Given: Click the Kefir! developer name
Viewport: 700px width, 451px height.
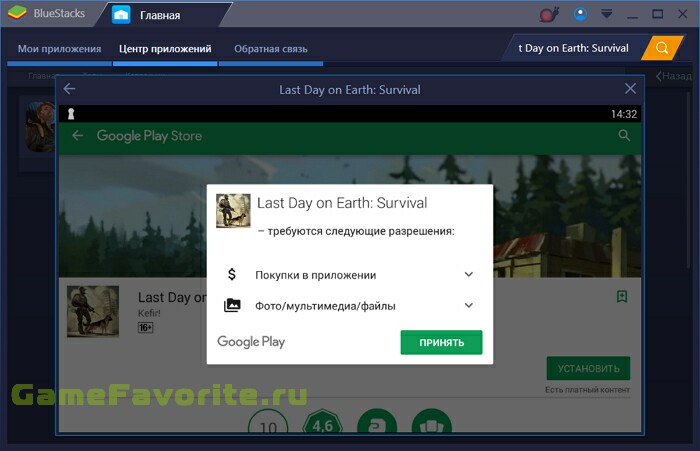Looking at the screenshot, I should tap(149, 313).
